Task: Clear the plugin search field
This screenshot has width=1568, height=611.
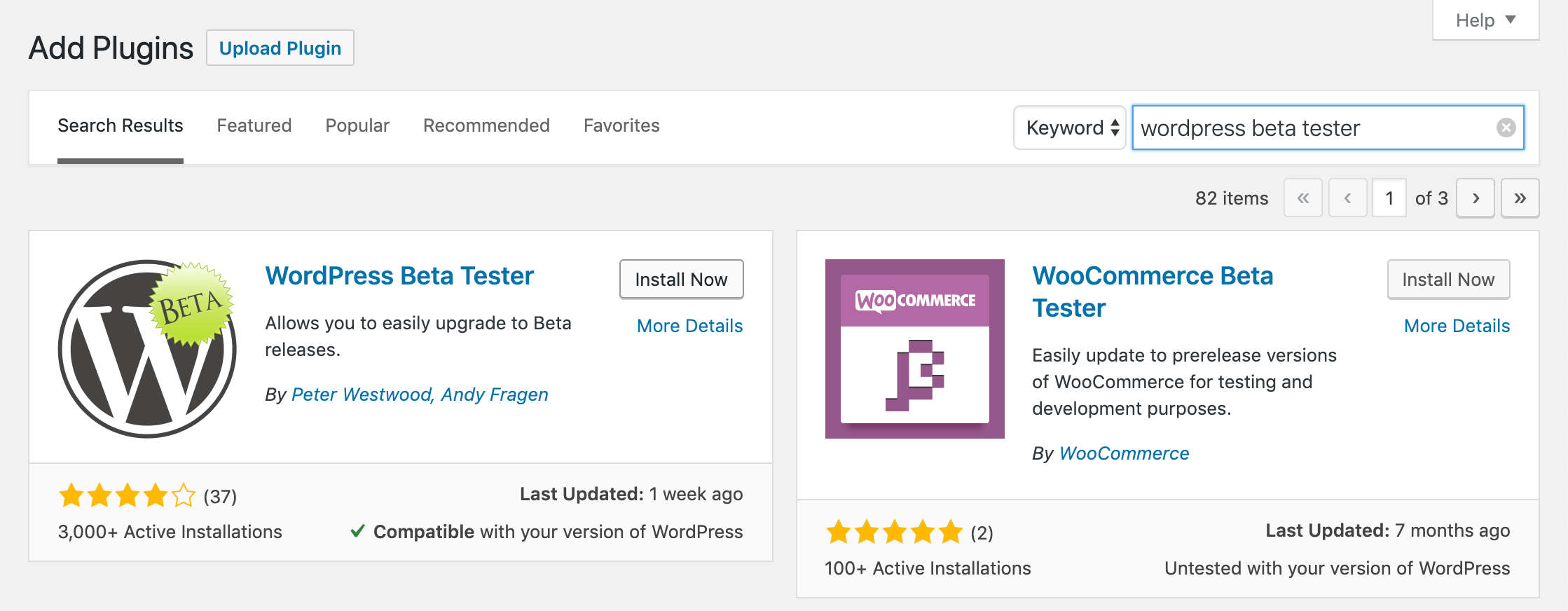Action: point(1506,128)
